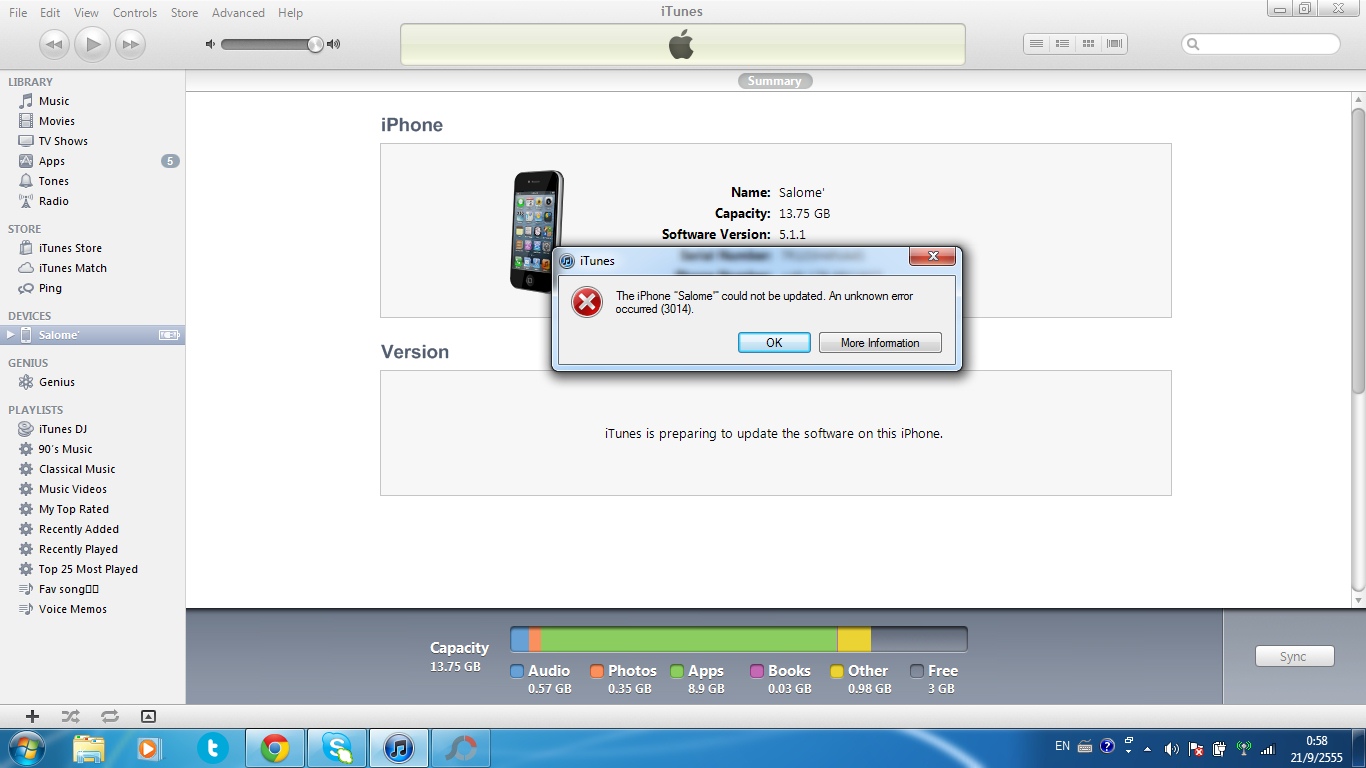This screenshot has height=768, width=1366.
Task: Switch to list view icon
Action: coord(1037,44)
